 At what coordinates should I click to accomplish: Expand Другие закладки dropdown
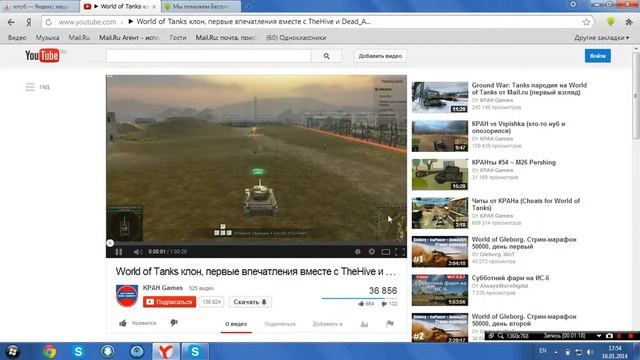click(602, 38)
